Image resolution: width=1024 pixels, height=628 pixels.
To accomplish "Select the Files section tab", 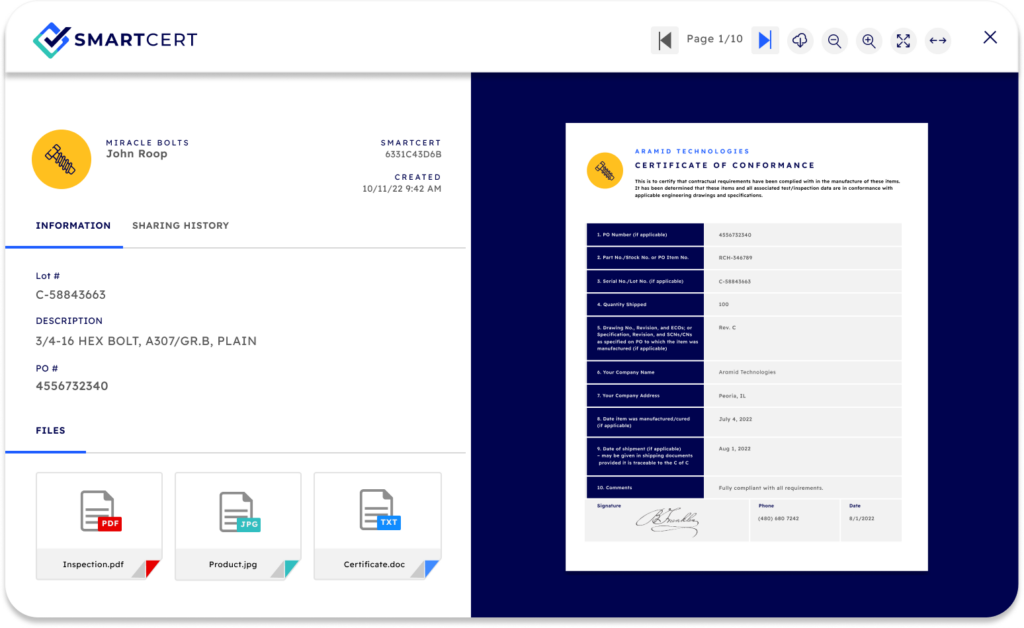I will pos(50,431).
